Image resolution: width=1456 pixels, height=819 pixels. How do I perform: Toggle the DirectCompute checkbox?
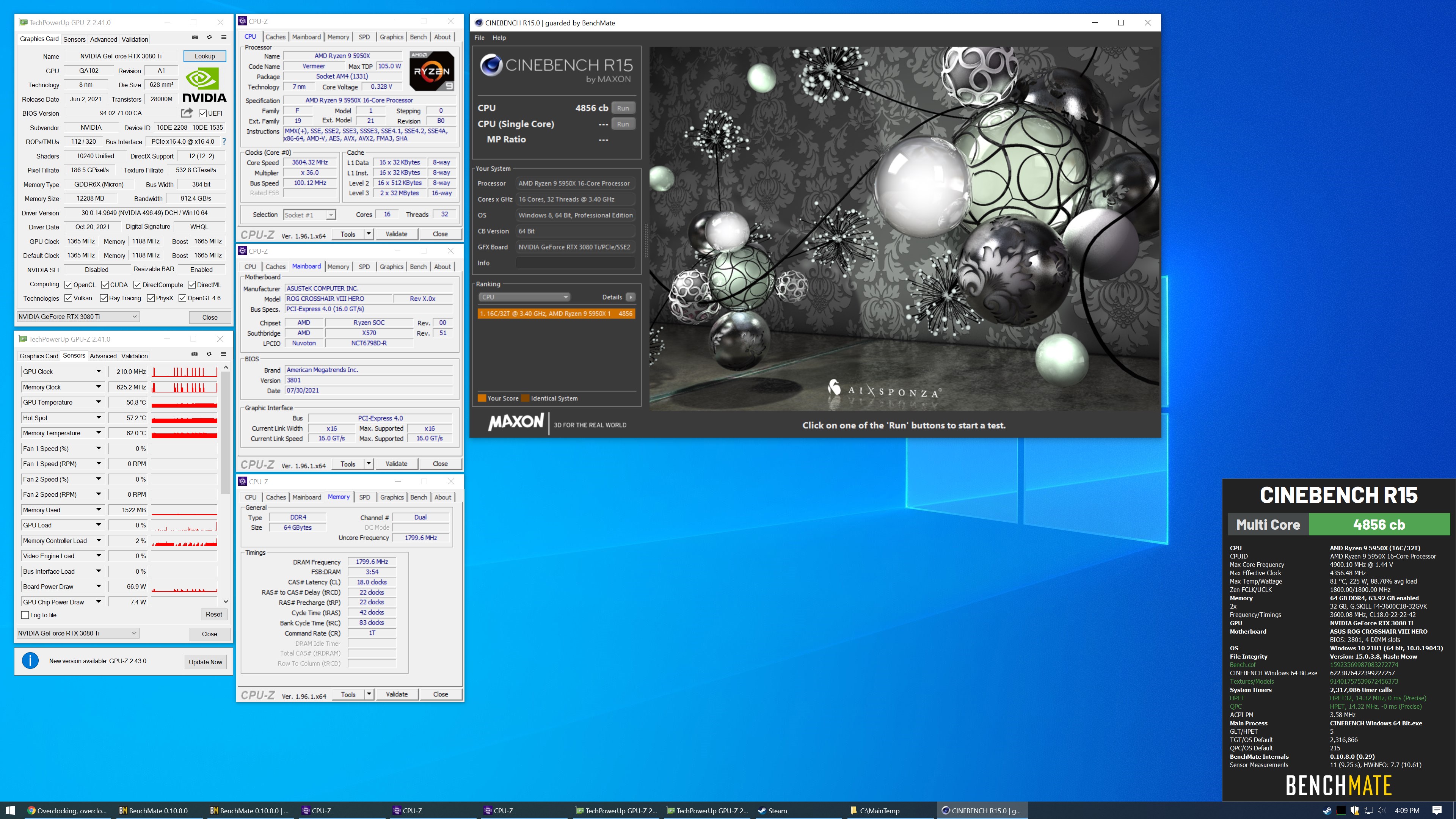[x=137, y=285]
